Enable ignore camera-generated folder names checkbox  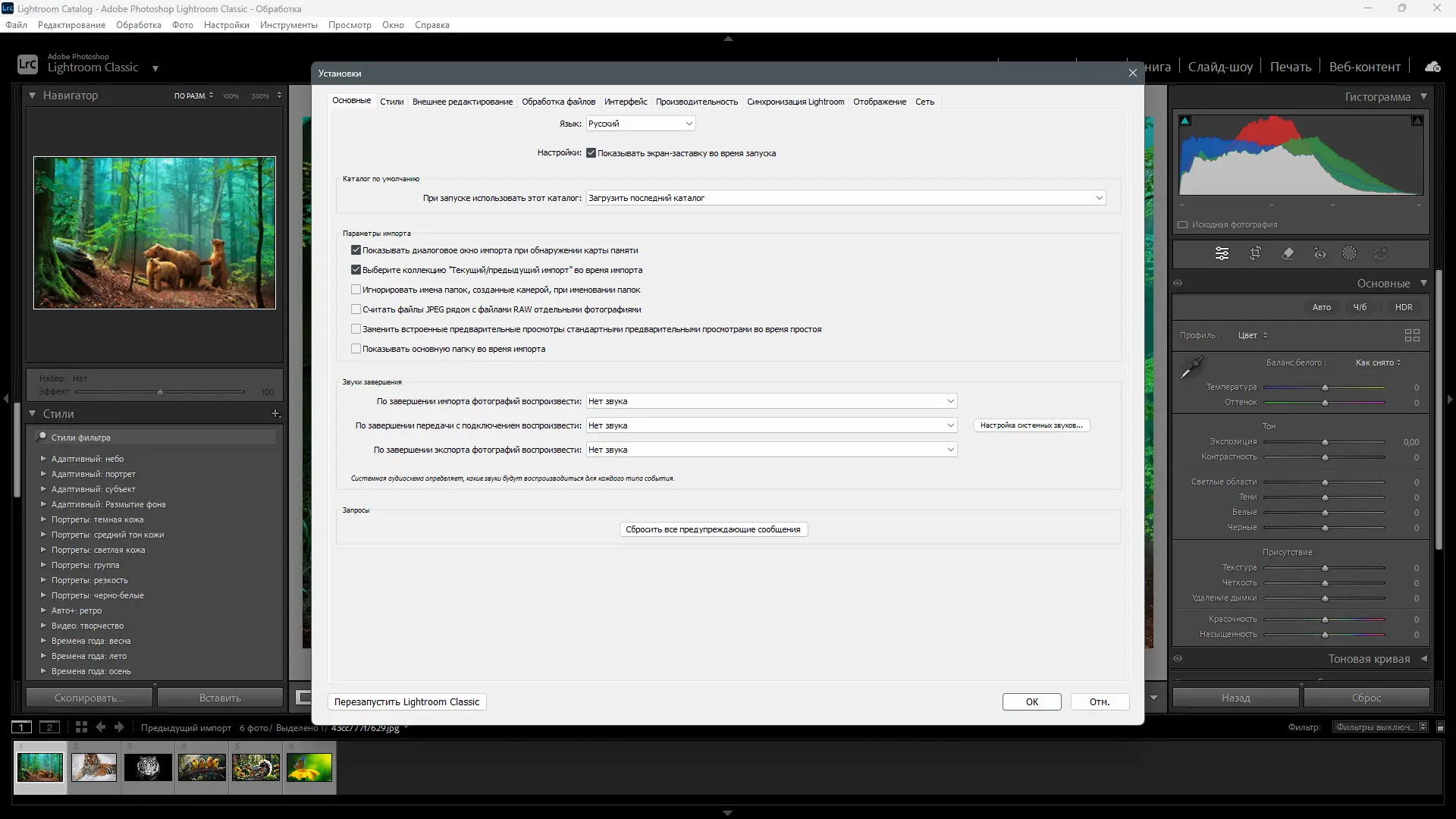[x=356, y=290]
